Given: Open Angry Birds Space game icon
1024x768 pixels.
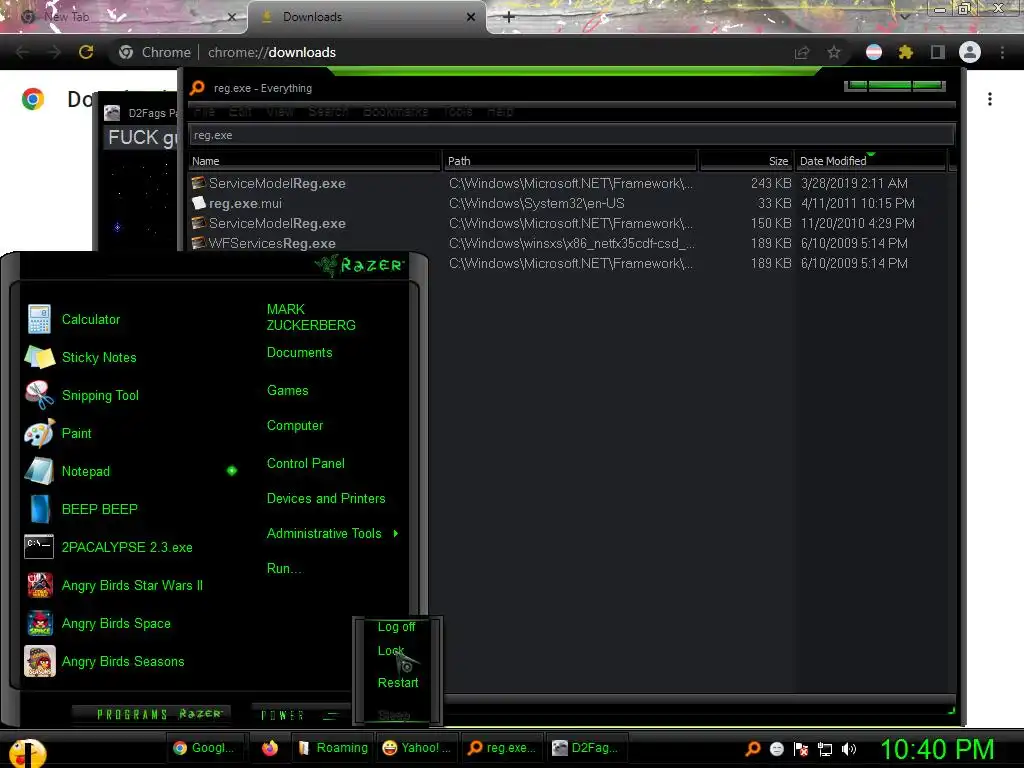Looking at the screenshot, I should pyautogui.click(x=39, y=623).
